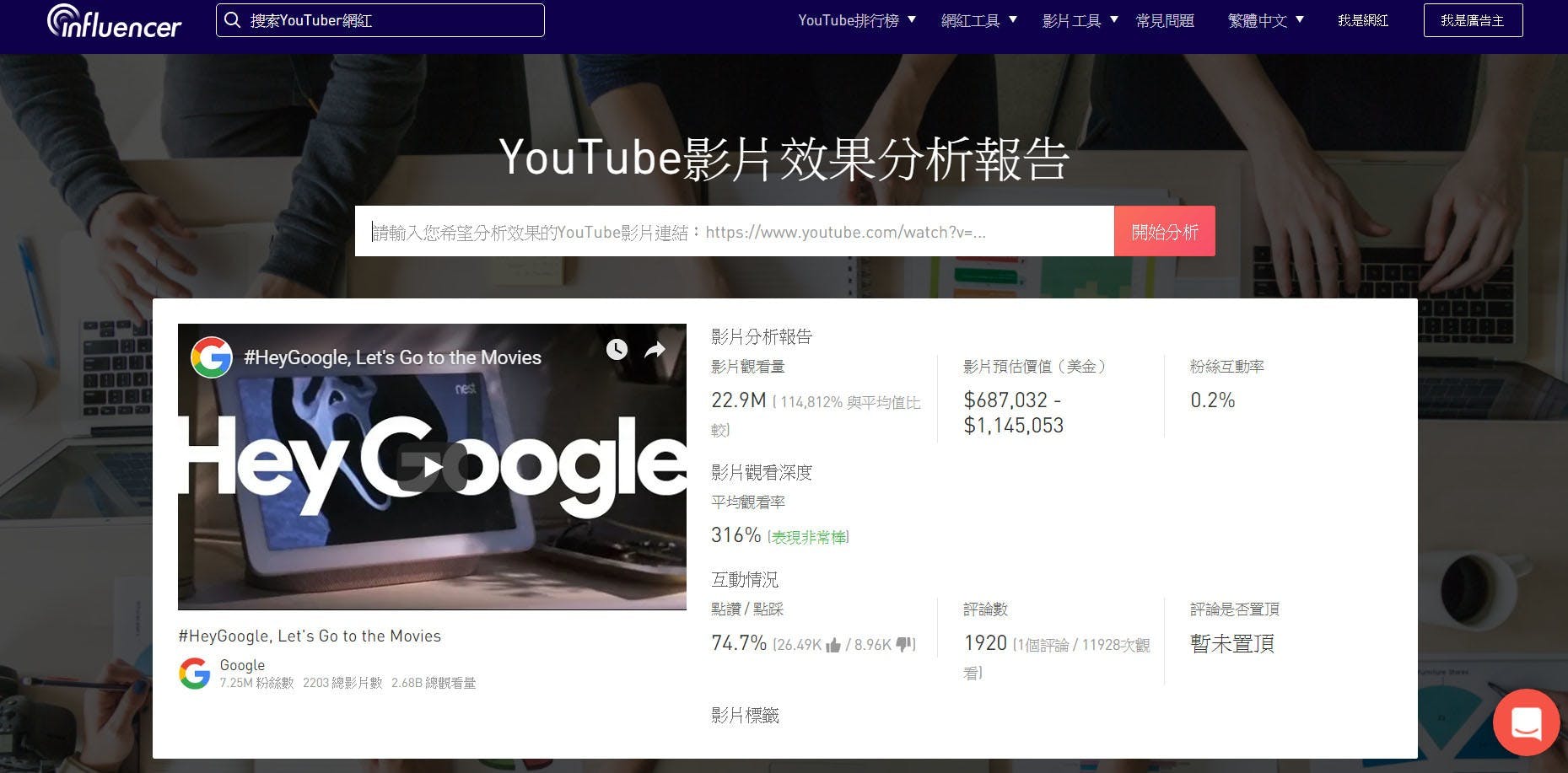This screenshot has width=1568, height=773.
Task: Click the 開始分析 button
Action: tap(1165, 231)
